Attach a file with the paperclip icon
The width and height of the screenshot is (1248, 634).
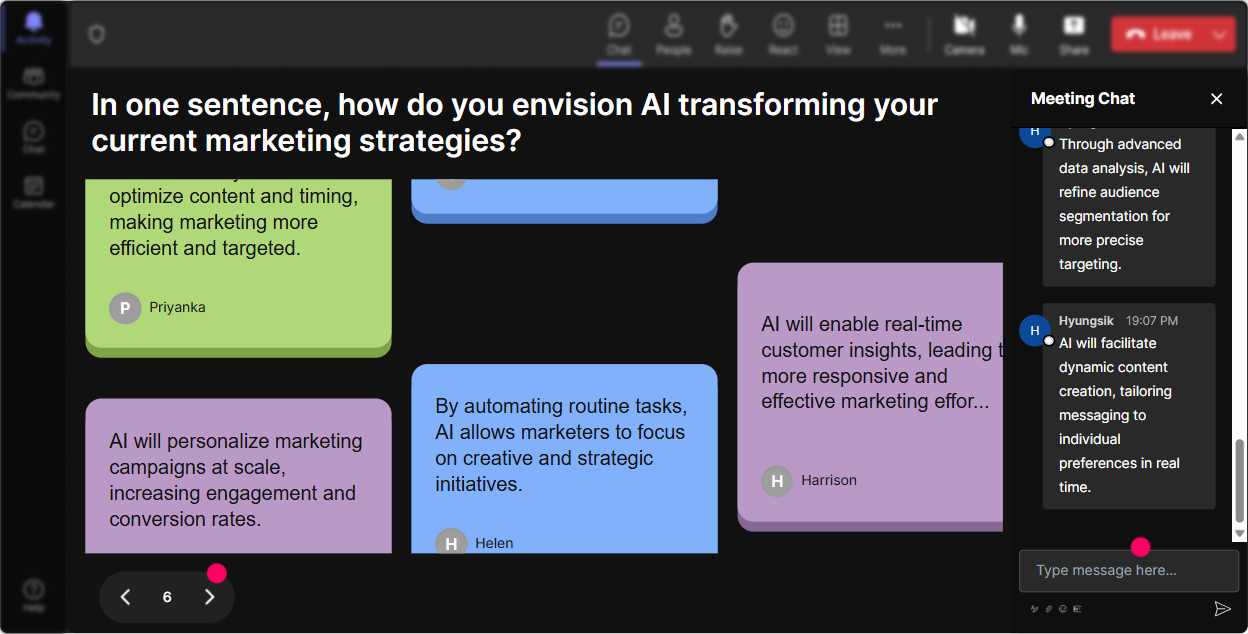(1049, 608)
